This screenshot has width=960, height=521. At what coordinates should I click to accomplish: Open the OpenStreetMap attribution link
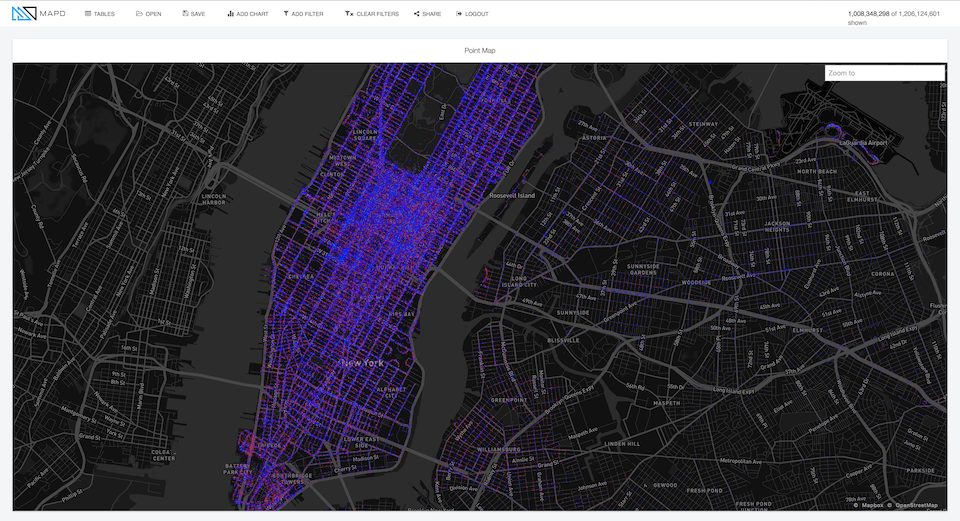coord(917,505)
